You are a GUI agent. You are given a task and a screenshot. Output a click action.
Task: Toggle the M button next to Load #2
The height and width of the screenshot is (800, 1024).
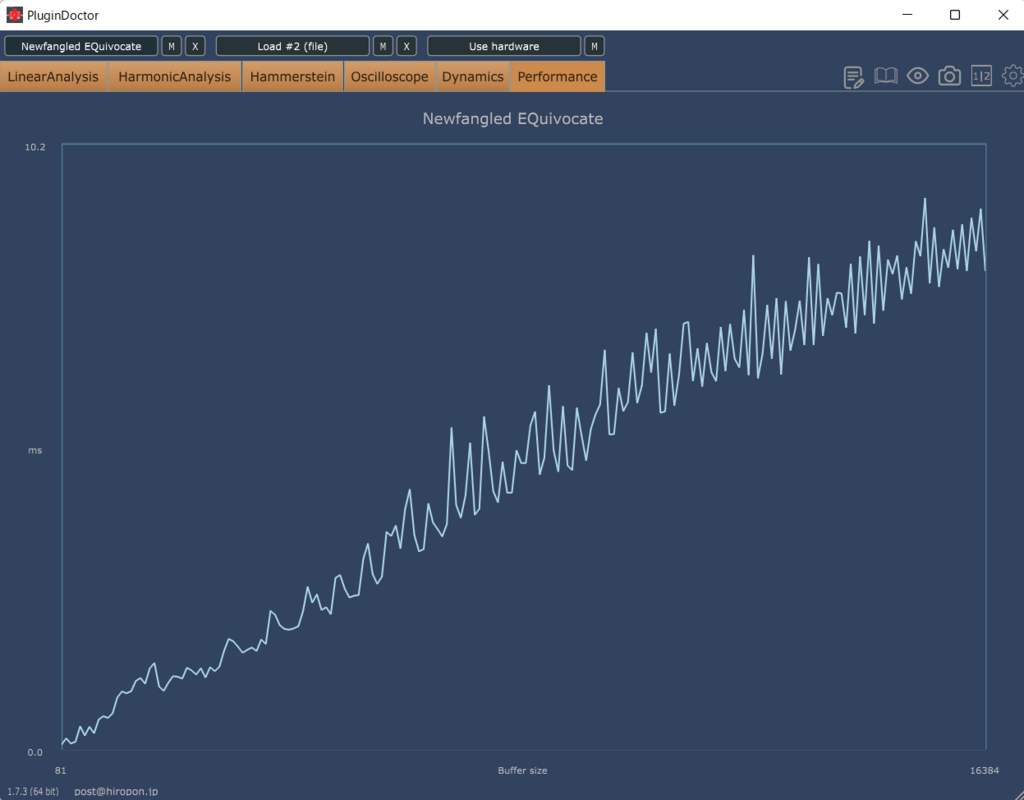pos(383,46)
